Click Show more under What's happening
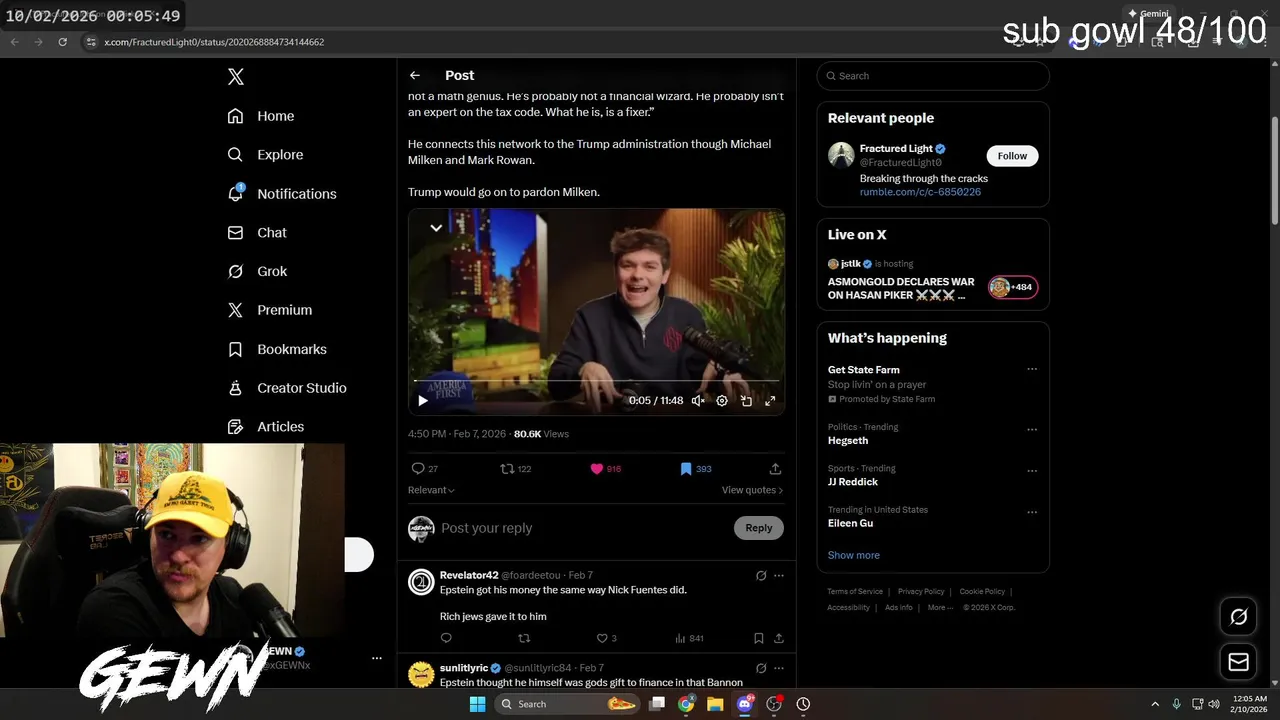The image size is (1280, 720). pos(854,555)
